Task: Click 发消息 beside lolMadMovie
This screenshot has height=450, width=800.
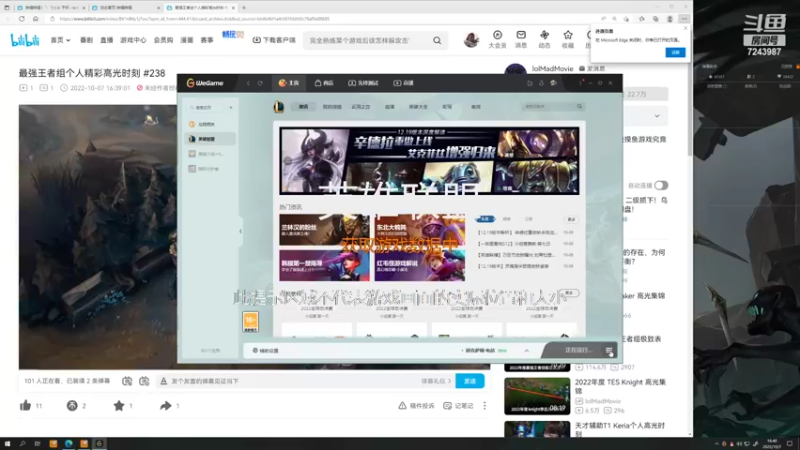Action: coord(592,68)
